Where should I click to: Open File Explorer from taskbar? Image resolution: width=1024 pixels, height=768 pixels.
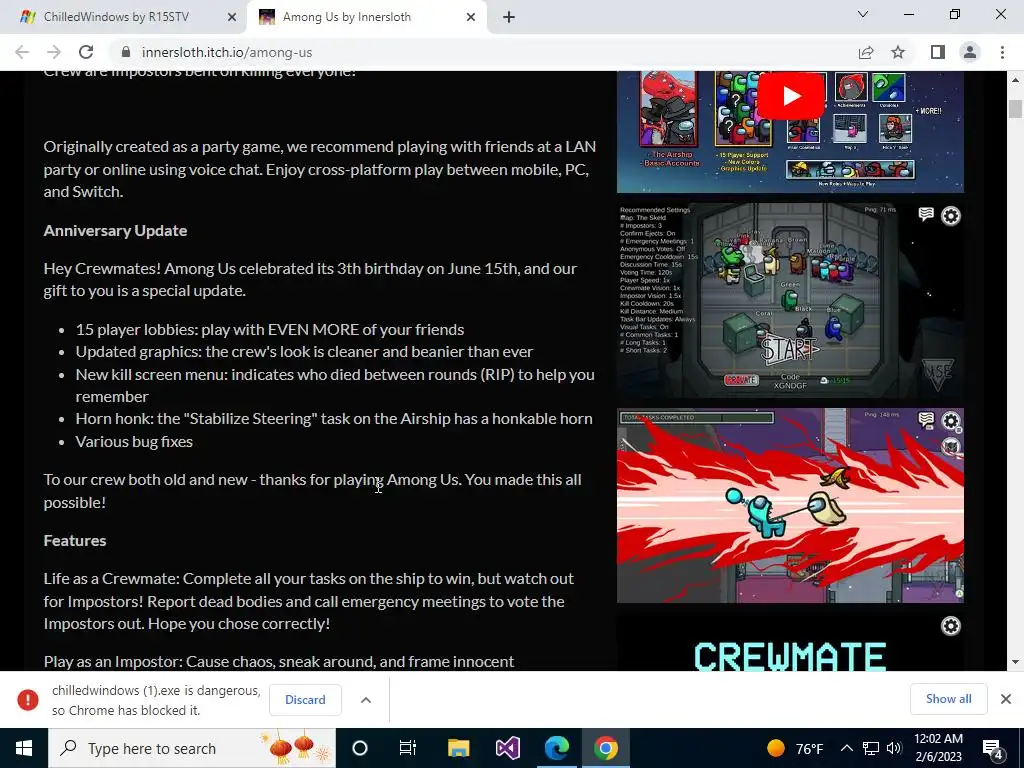(458, 748)
